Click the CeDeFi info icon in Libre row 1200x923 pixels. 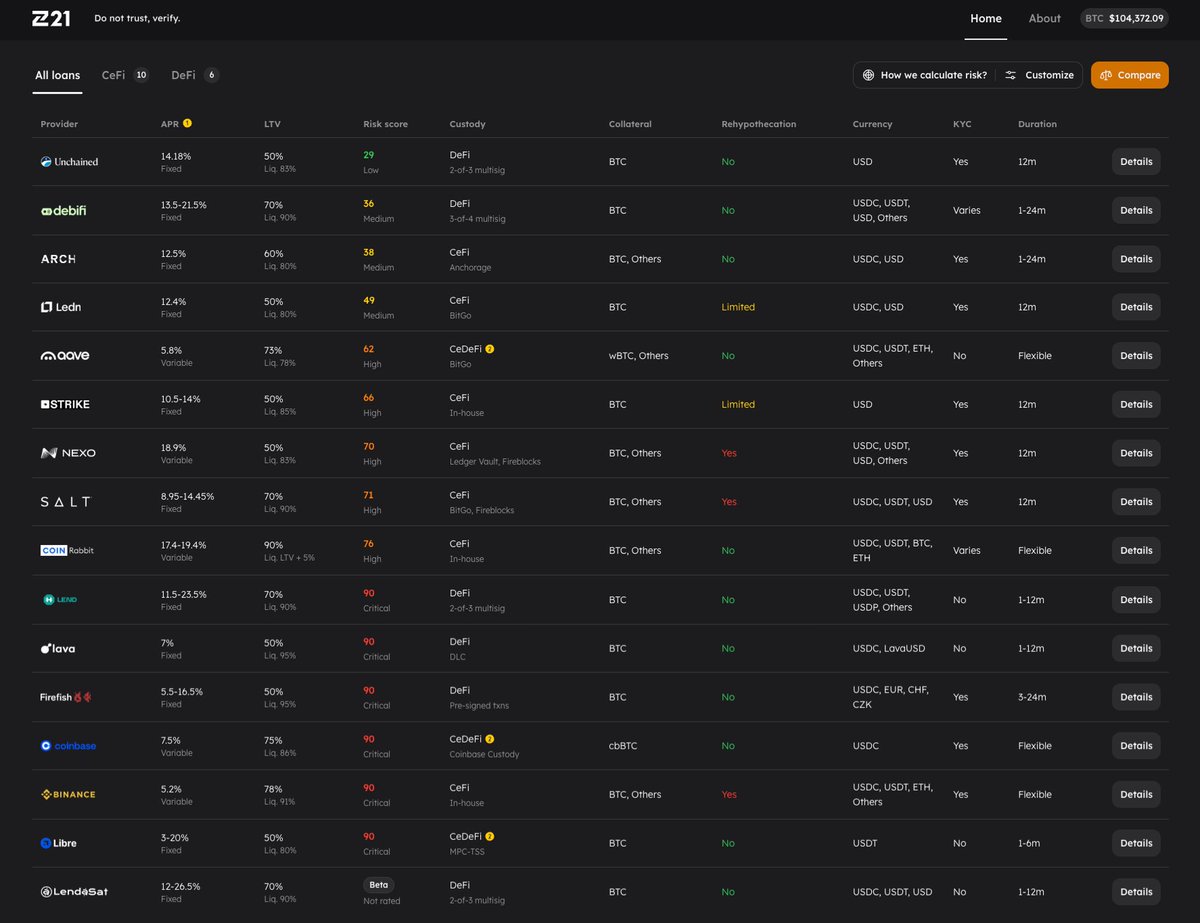coord(490,836)
